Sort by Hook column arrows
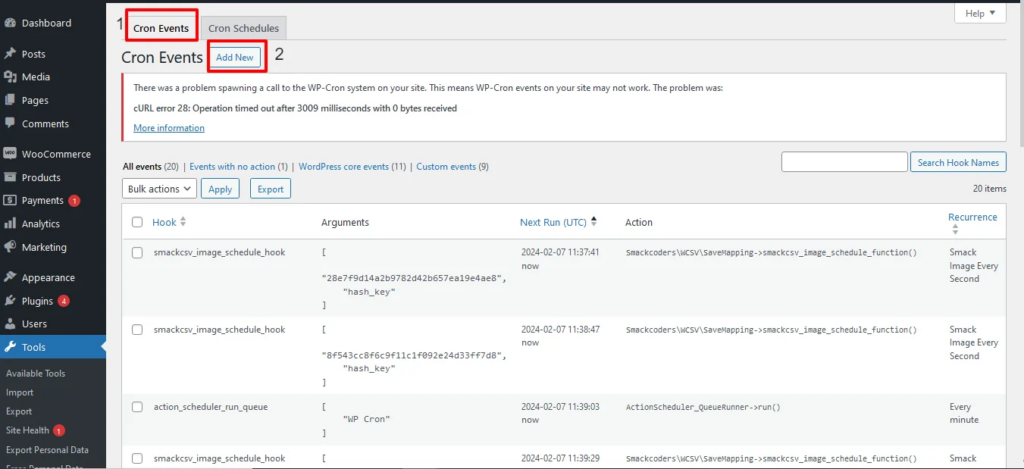 [x=183, y=222]
